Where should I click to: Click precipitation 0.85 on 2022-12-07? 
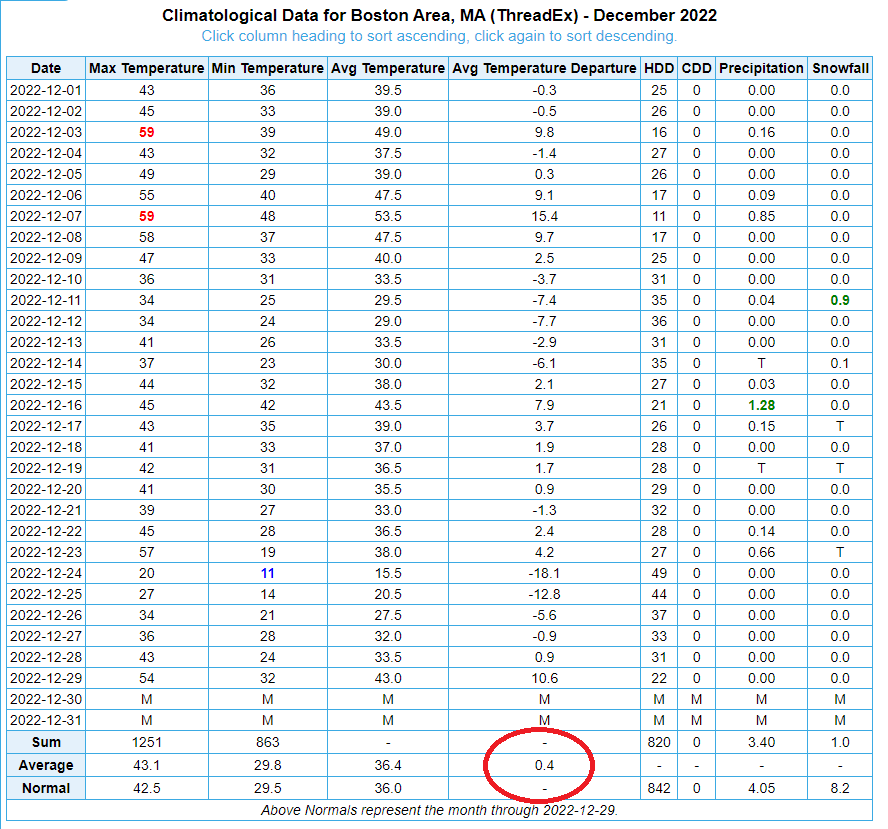(761, 216)
